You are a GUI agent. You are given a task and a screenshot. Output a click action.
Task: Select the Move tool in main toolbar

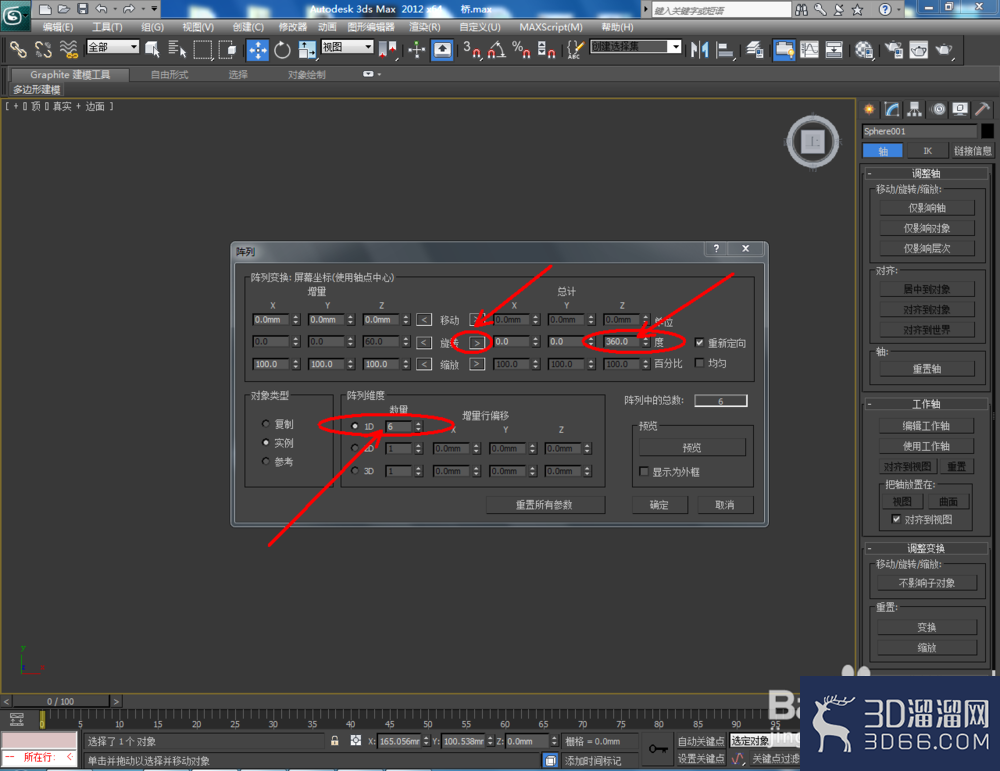258,50
